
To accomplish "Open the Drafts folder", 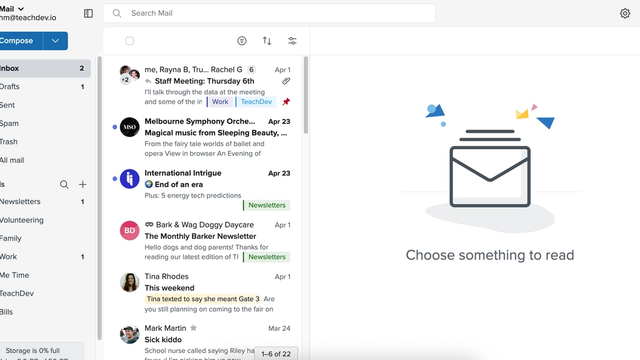I will pos(45,87).
